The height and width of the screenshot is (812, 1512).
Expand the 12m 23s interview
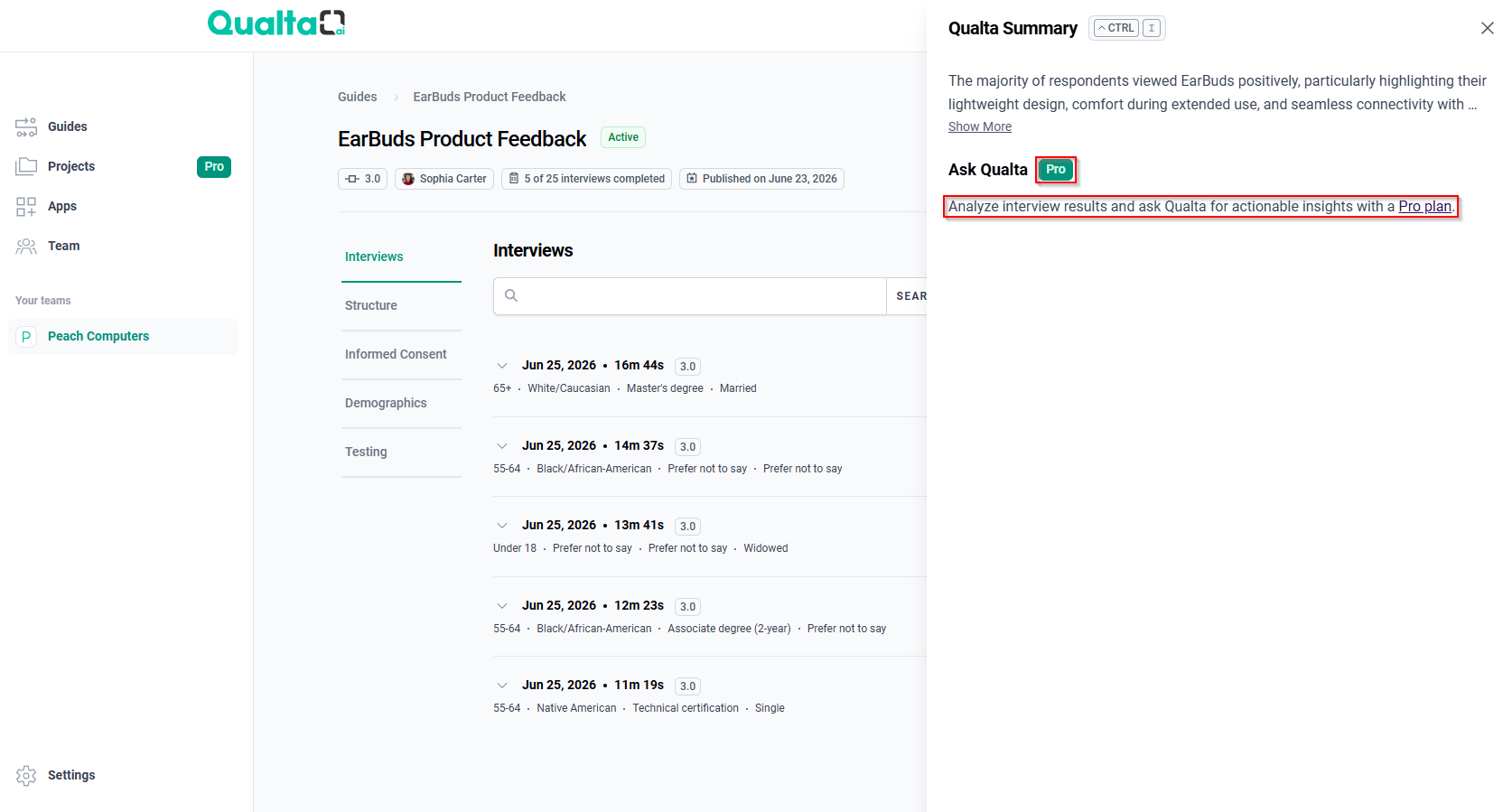tap(502, 606)
